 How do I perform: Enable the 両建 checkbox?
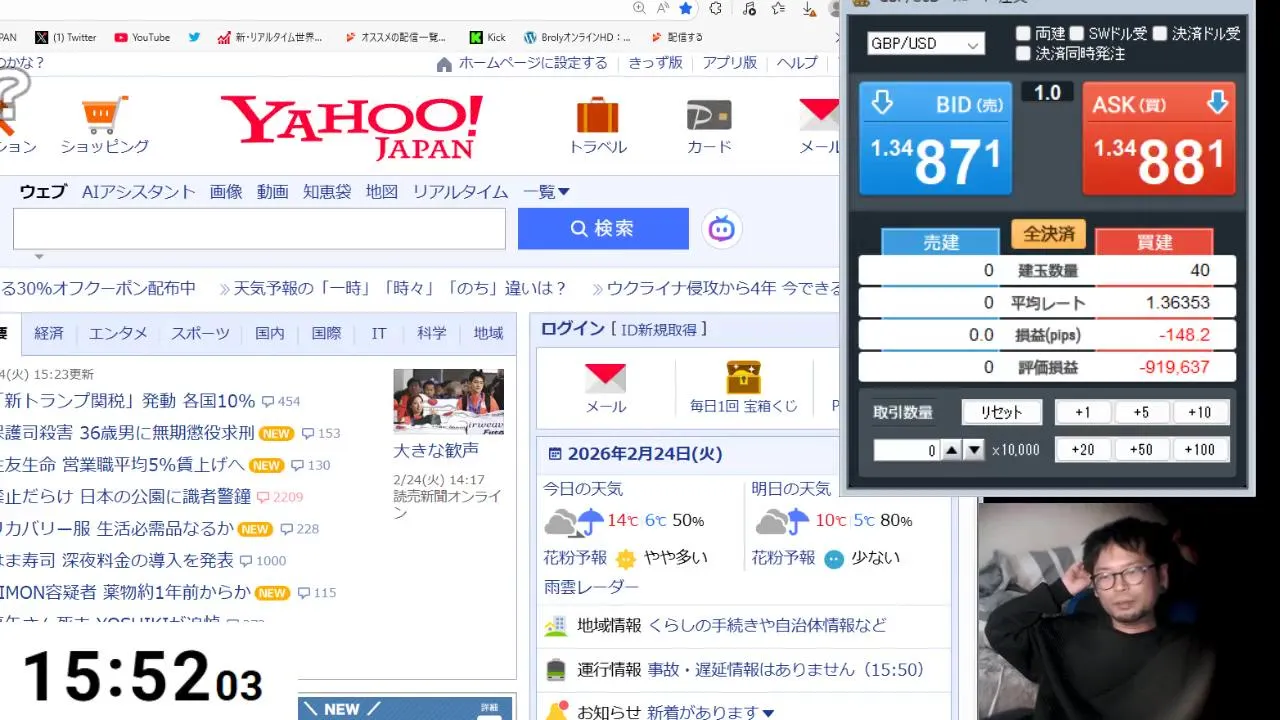[x=1023, y=33]
